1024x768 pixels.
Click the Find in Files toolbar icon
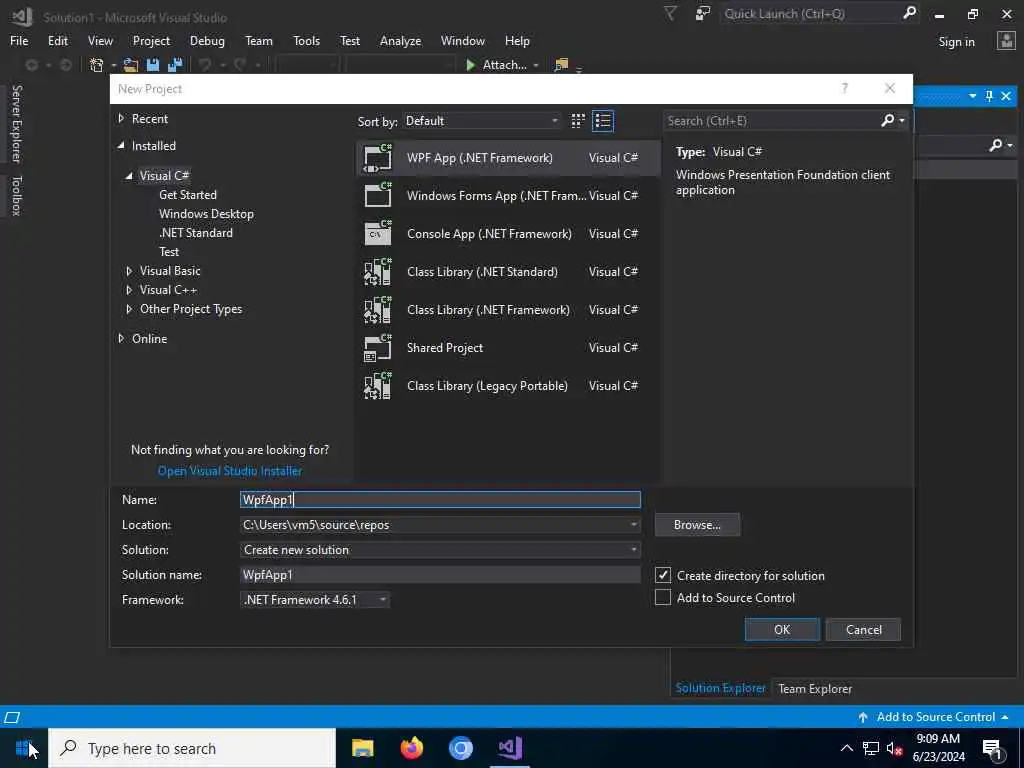(x=561, y=65)
